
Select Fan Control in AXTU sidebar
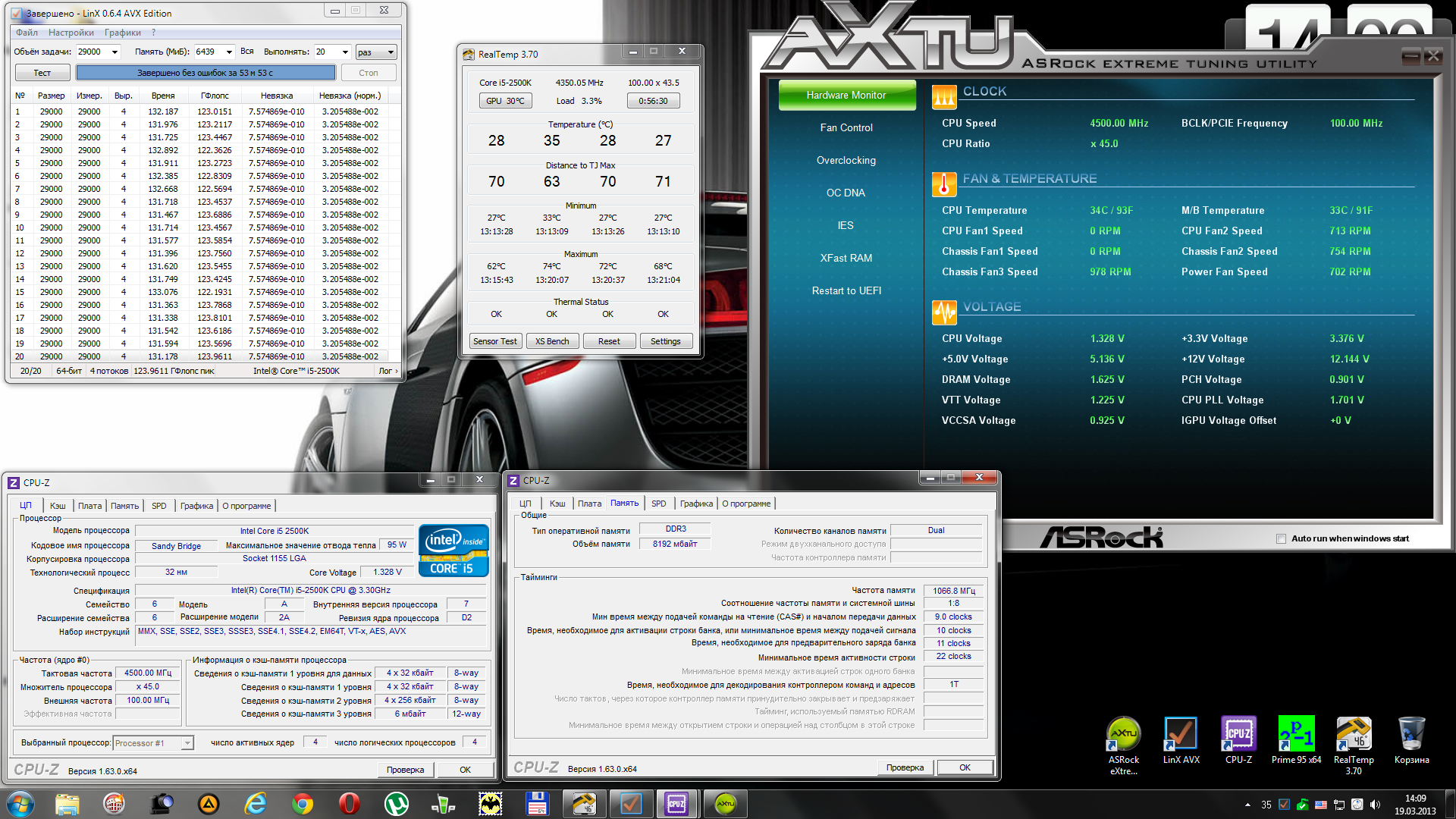846,127
